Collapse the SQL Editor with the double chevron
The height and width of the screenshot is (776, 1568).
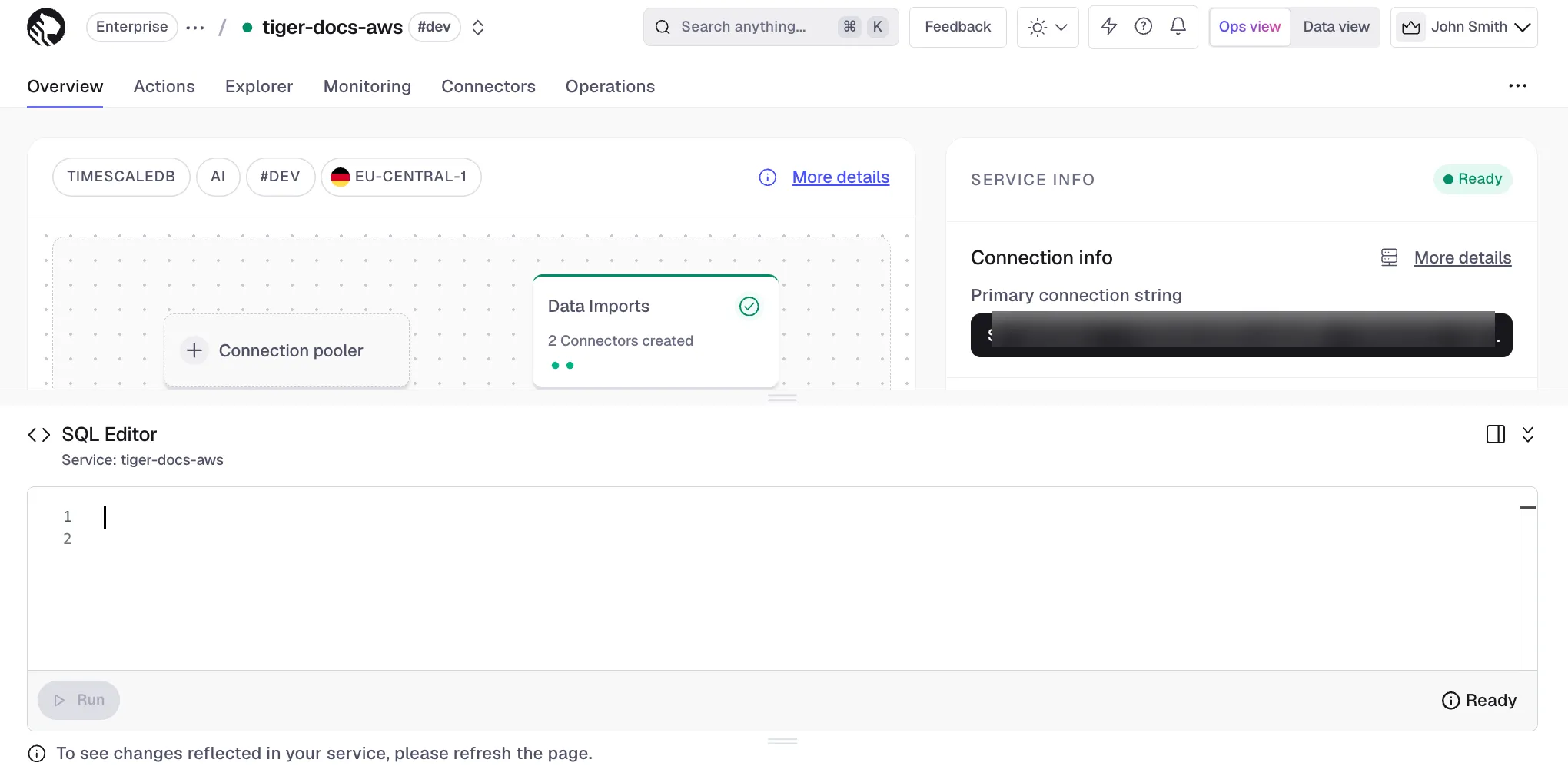click(x=1528, y=434)
